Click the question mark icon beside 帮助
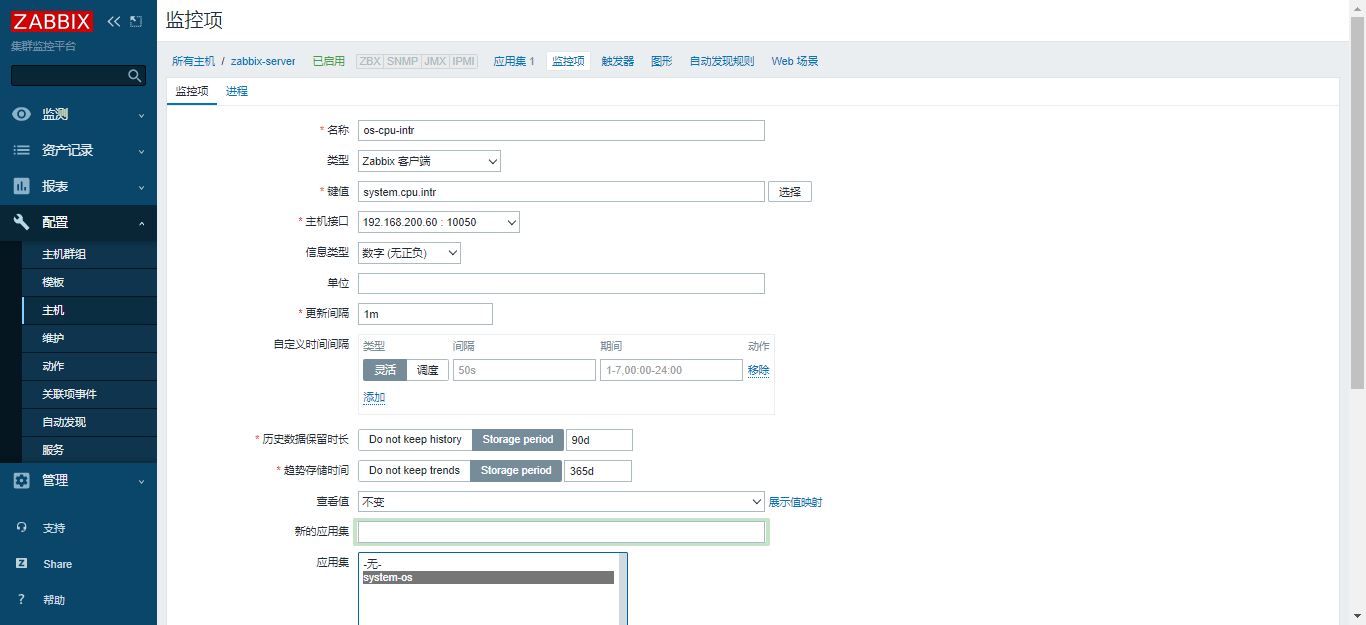1366x625 pixels. (x=21, y=600)
